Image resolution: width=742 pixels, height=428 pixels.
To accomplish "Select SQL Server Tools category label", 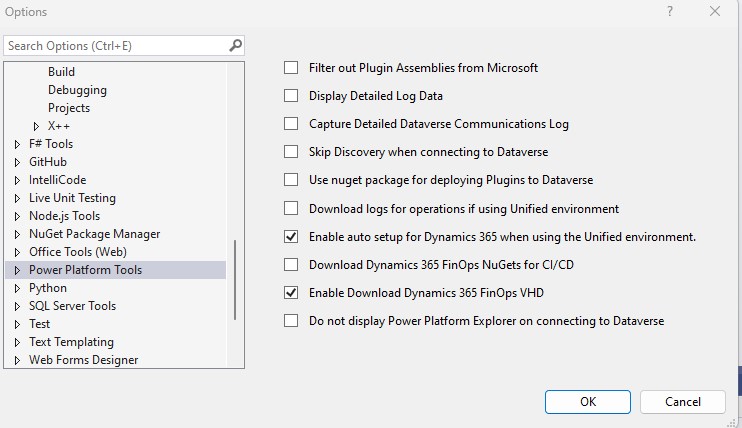I will pyautogui.click(x=72, y=306).
